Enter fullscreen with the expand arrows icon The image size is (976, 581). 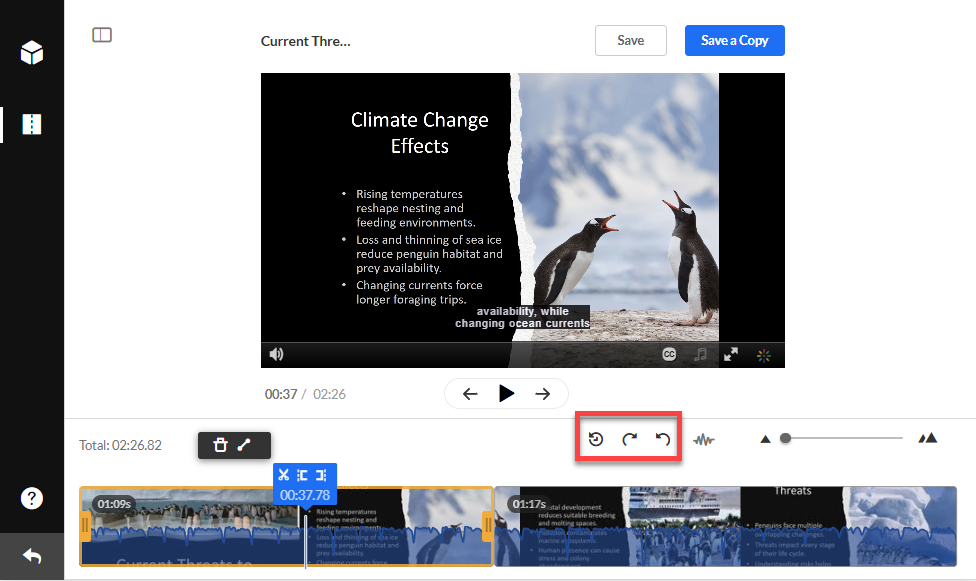click(731, 354)
